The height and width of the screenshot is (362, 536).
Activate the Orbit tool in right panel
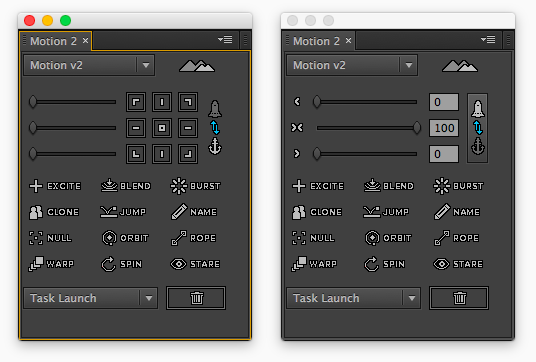tap(388, 238)
